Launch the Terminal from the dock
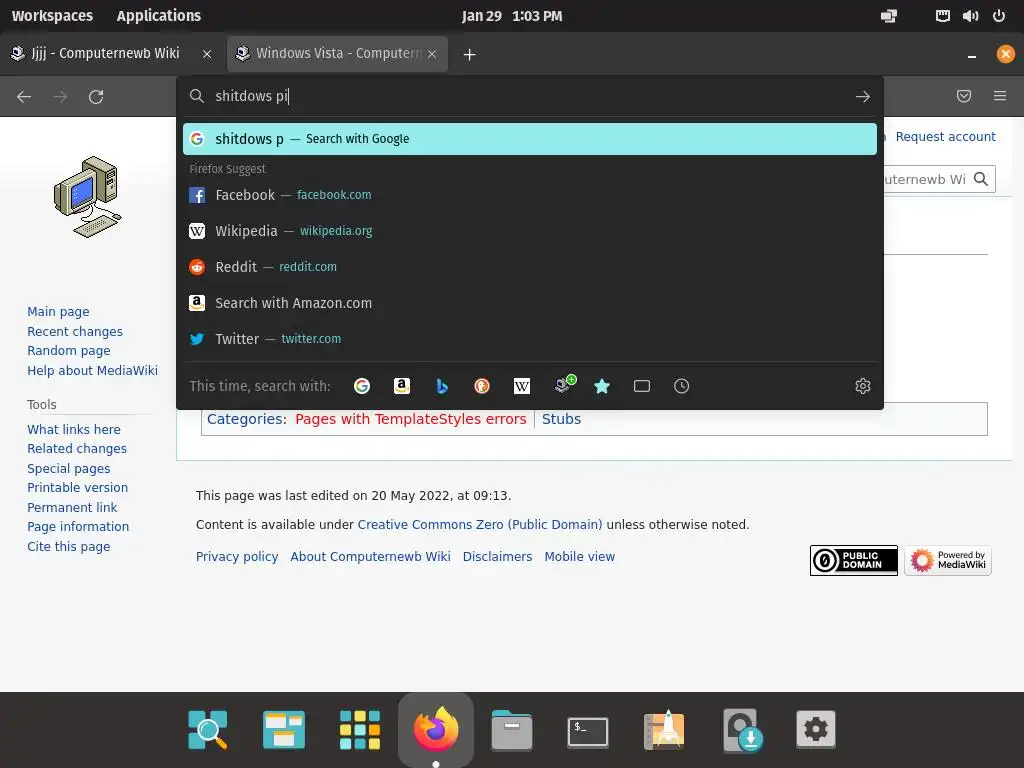The image size is (1024, 768). click(588, 731)
